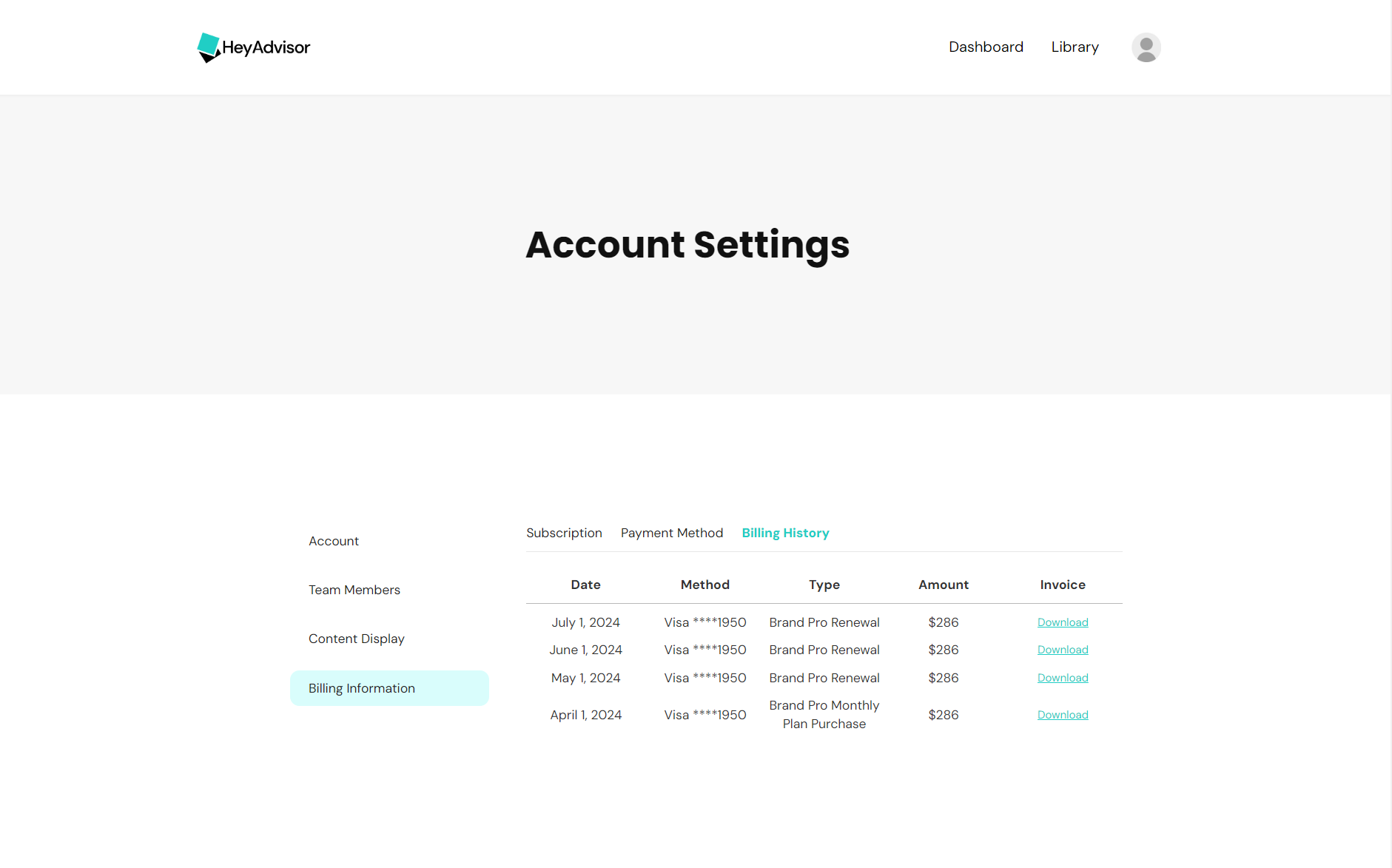Open Account settings section
The height and width of the screenshot is (868, 1392).
click(333, 541)
